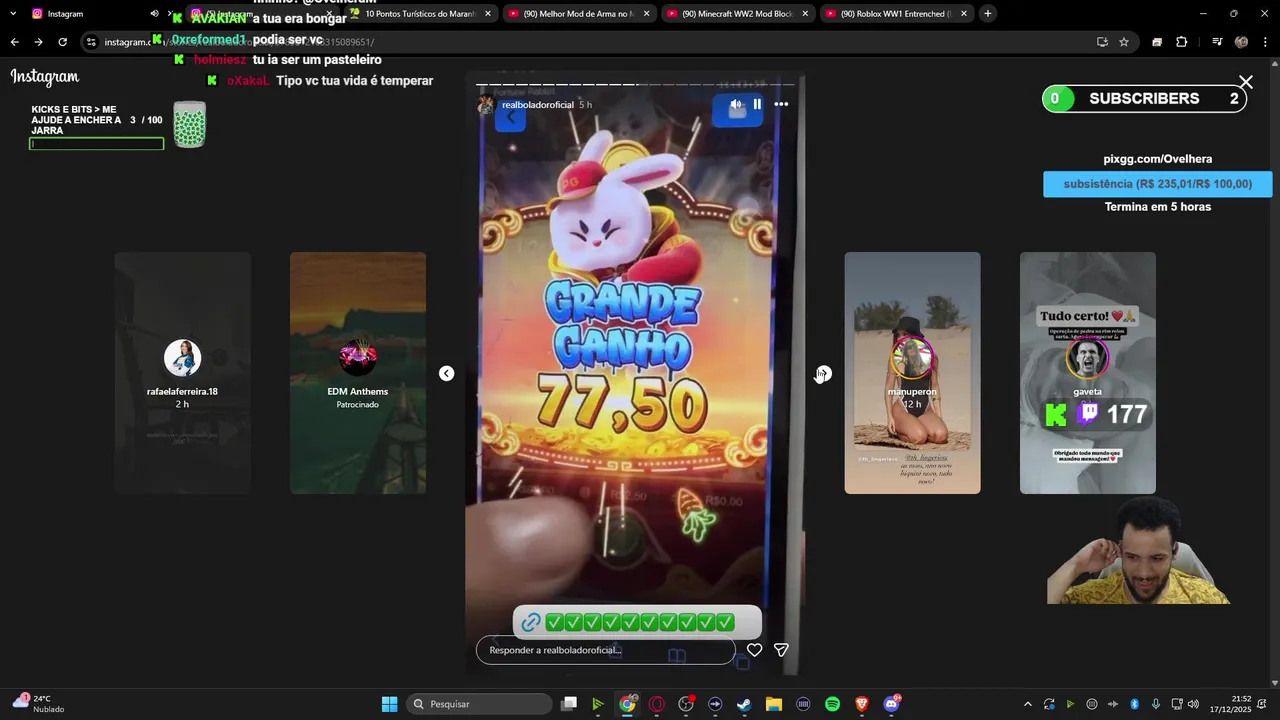This screenshot has width=1280, height=720.
Task: Open the Windows Start menu
Action: coord(389,704)
